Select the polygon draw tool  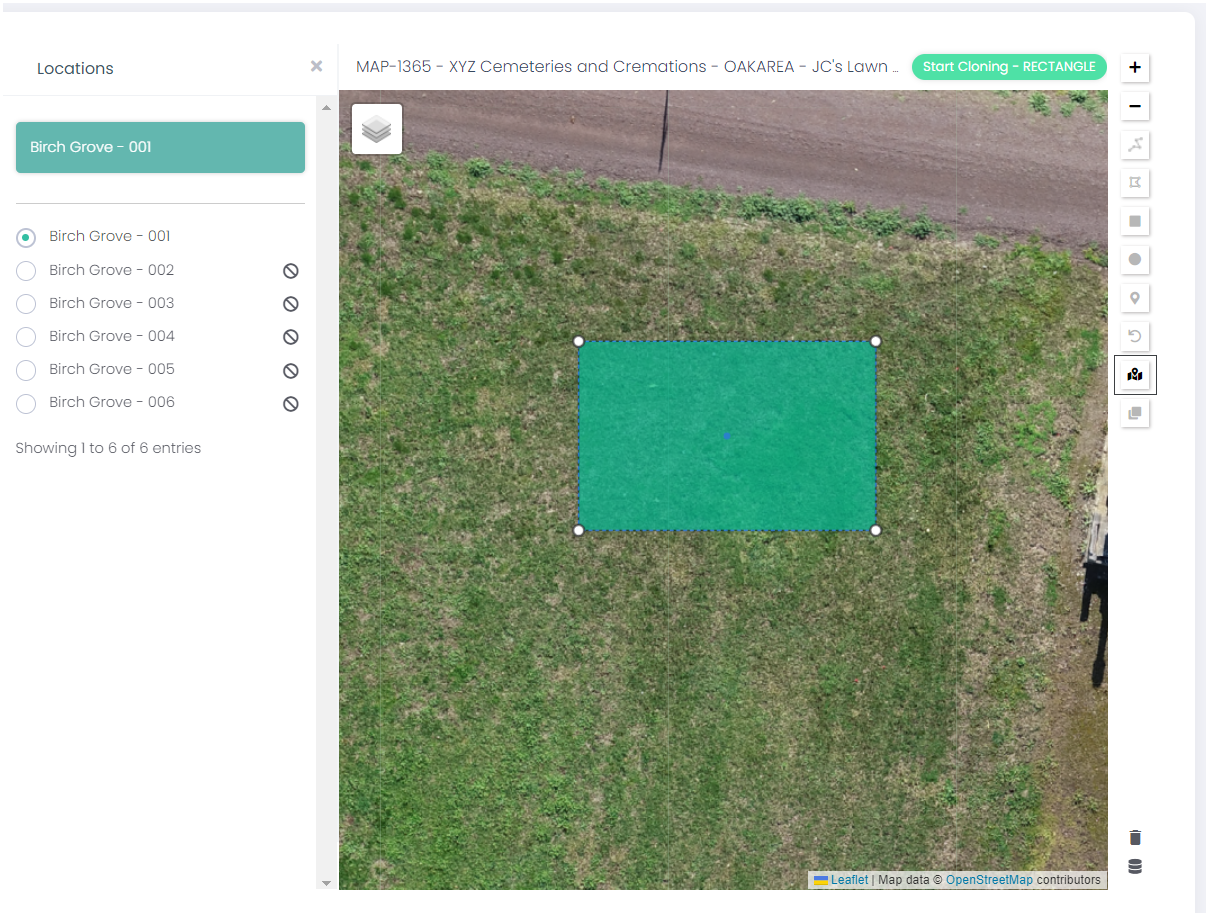(1135, 183)
